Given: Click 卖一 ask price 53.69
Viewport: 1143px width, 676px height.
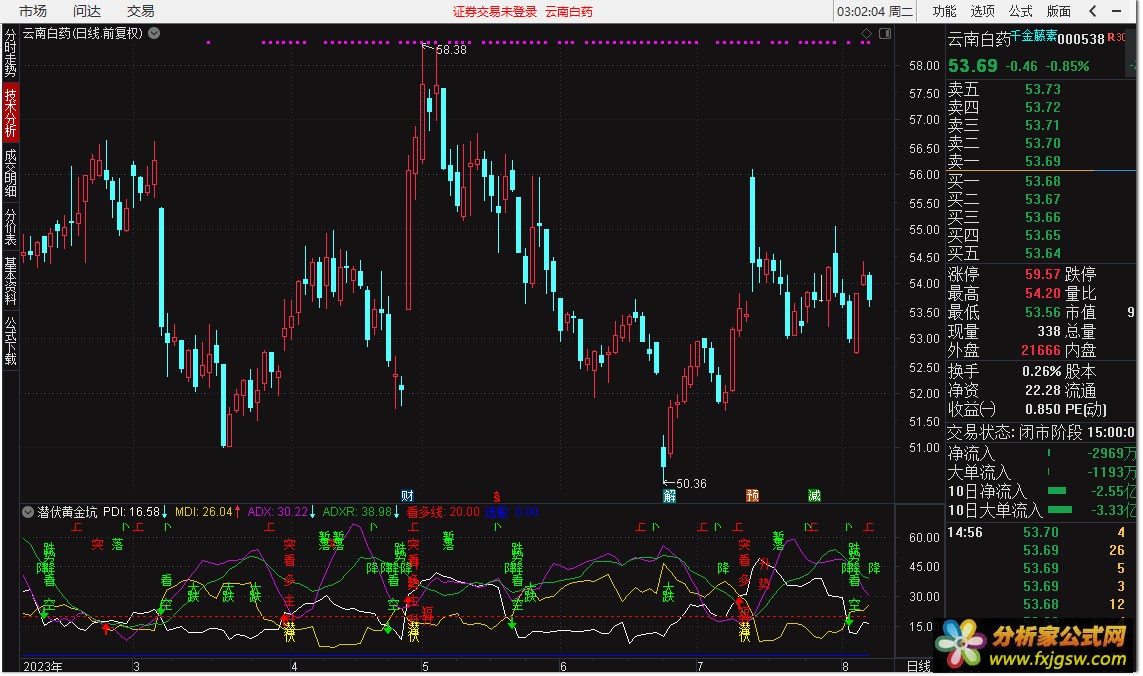Looking at the screenshot, I should click(1042, 161).
